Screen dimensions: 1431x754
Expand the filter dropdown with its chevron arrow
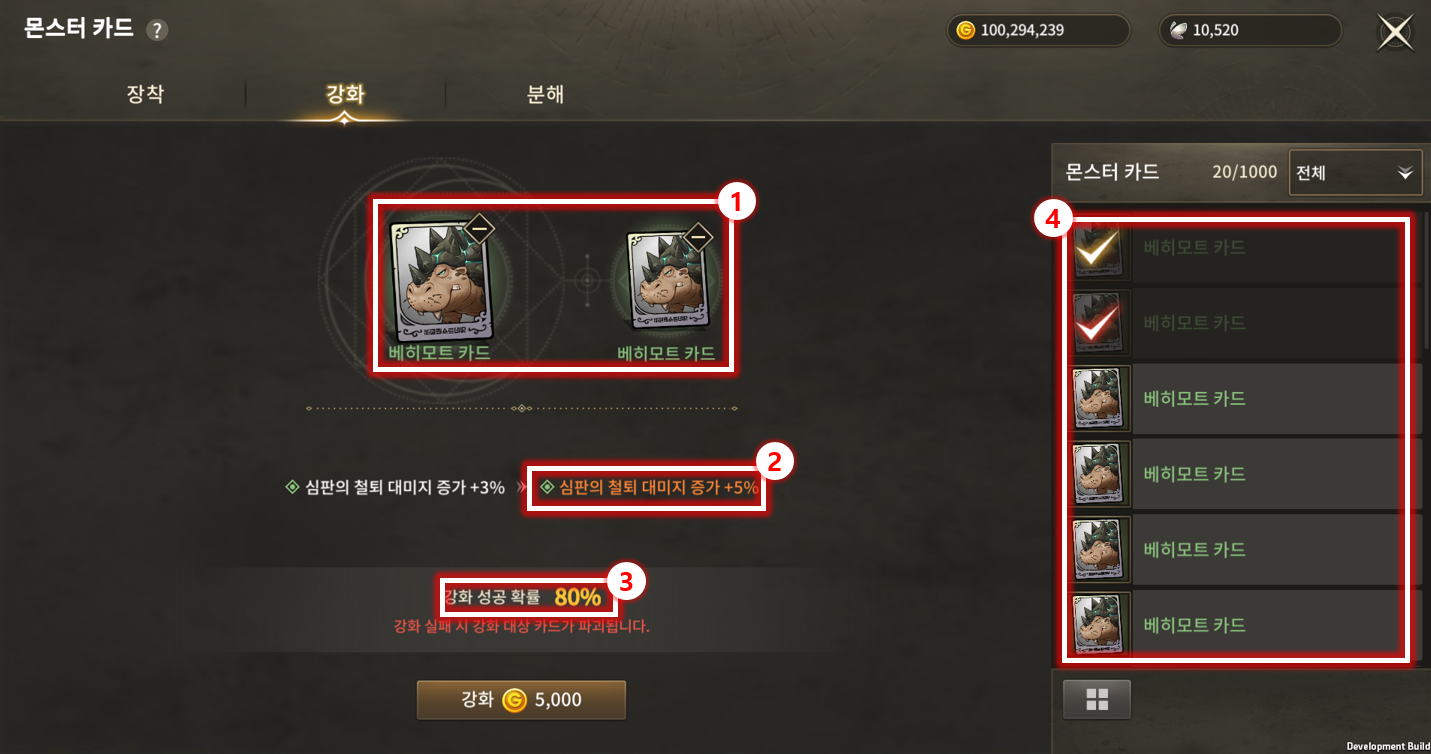(x=1406, y=173)
